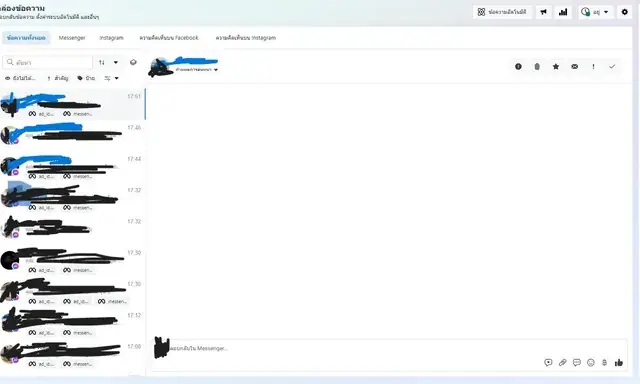Open the conversation timestamped 17:12
Screen dimensions: 640x384
(73, 323)
